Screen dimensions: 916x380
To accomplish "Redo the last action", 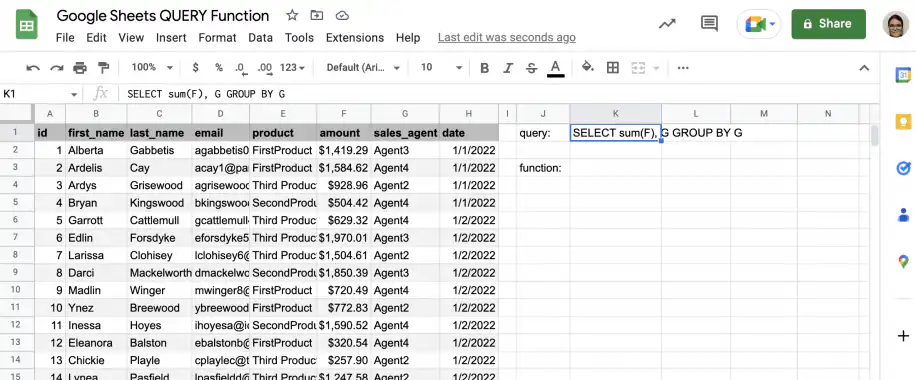I will 57,68.
